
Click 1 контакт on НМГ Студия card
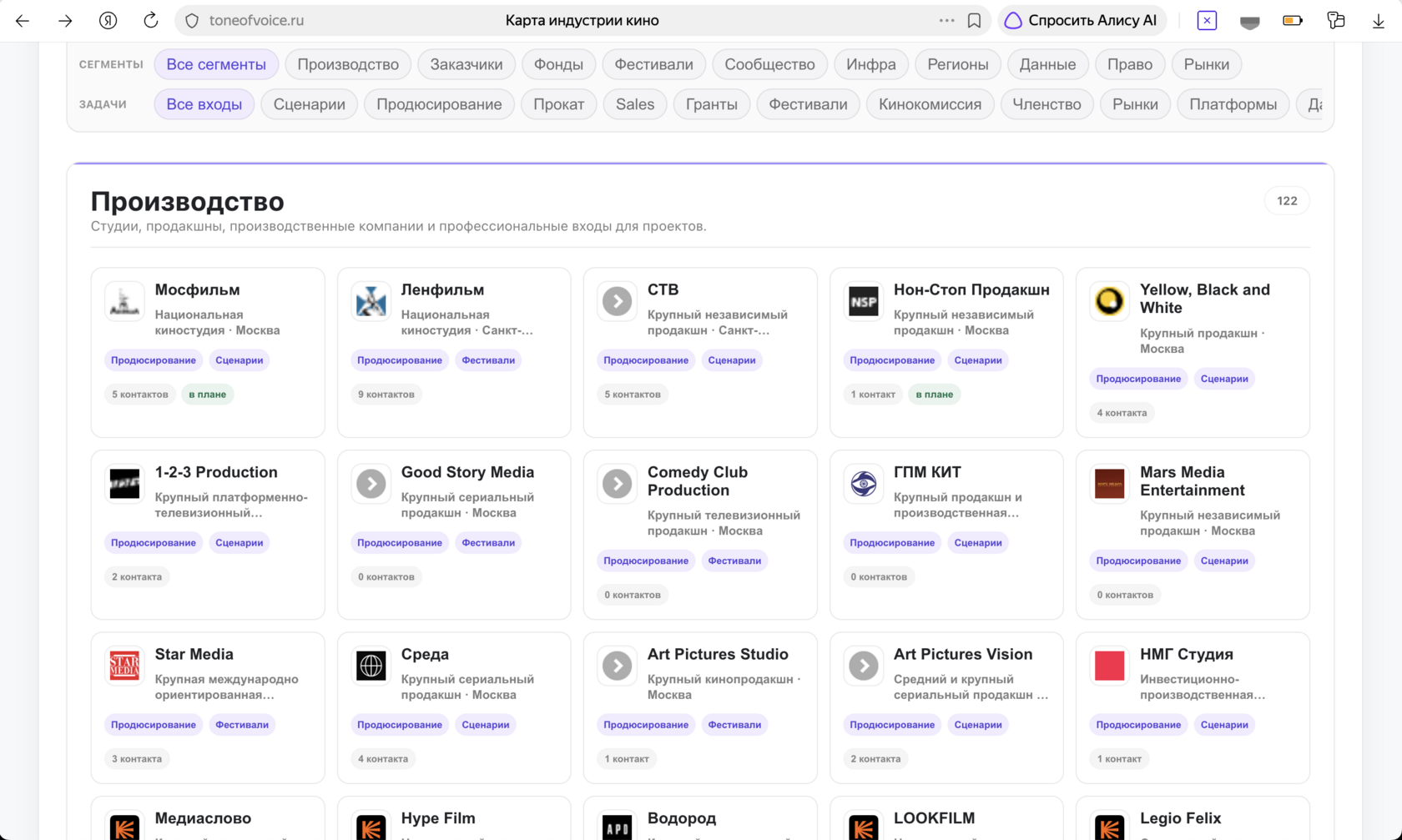pos(1119,759)
